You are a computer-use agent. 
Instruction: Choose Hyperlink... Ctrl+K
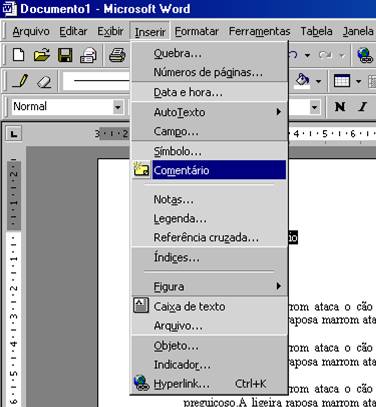pyautogui.click(x=209, y=384)
